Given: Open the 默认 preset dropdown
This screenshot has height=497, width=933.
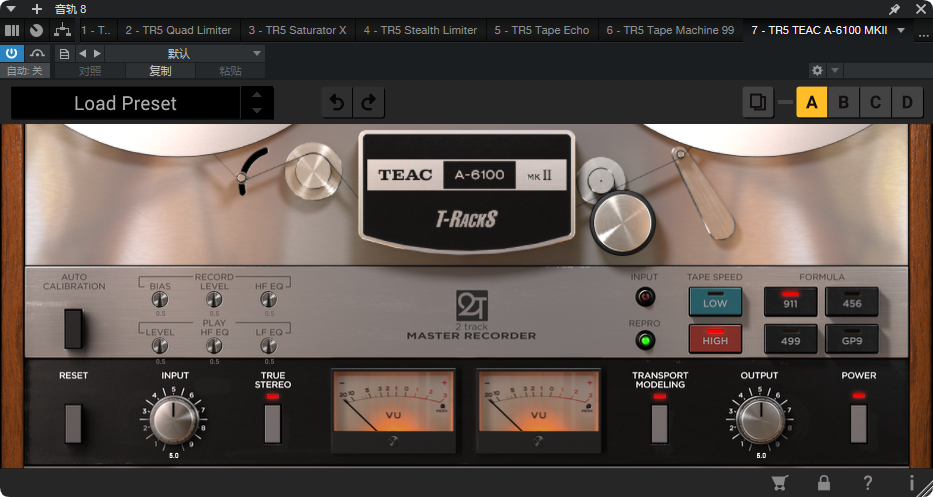Looking at the screenshot, I should pos(185,54).
